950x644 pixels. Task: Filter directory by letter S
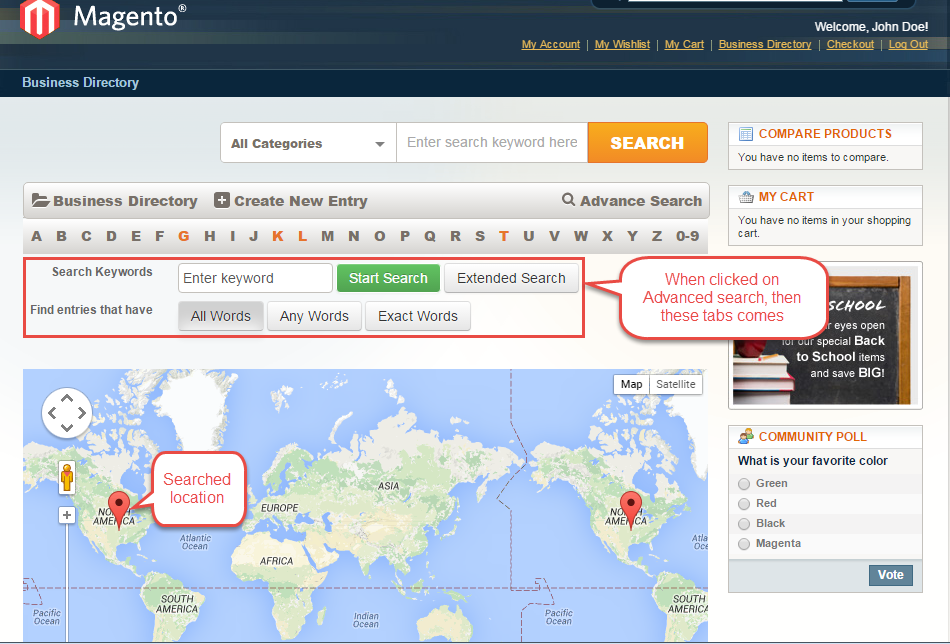tap(480, 236)
